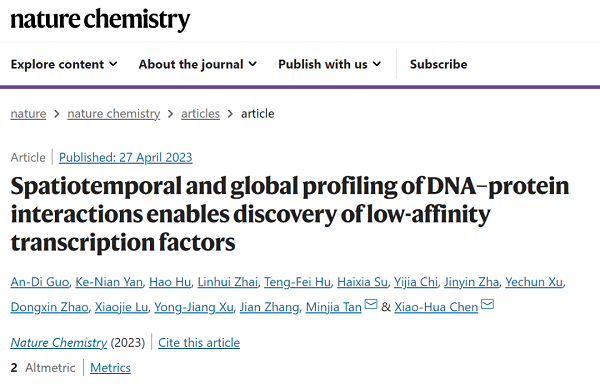Navigate to the articles breadcrumb
Image resolution: width=600 pixels, height=384 pixels.
(201, 114)
